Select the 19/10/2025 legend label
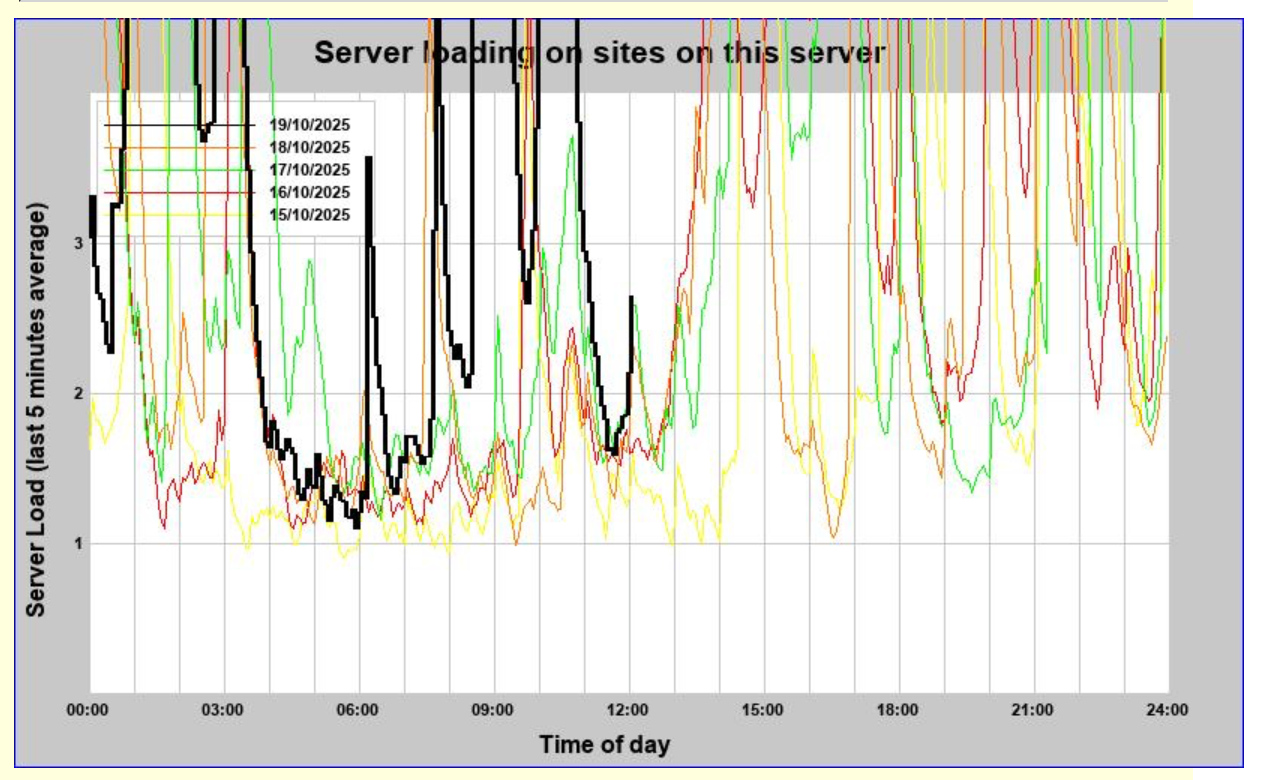The image size is (1262, 780). (309, 125)
